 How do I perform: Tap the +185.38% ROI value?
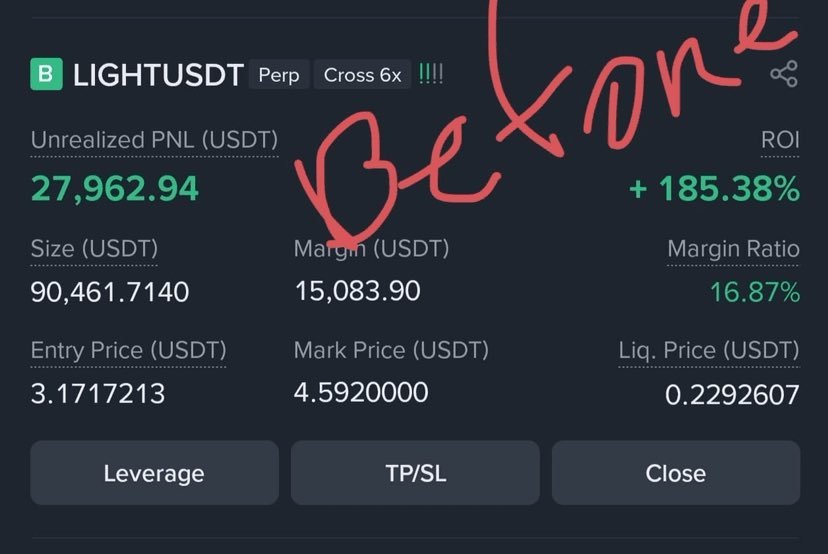click(x=714, y=188)
